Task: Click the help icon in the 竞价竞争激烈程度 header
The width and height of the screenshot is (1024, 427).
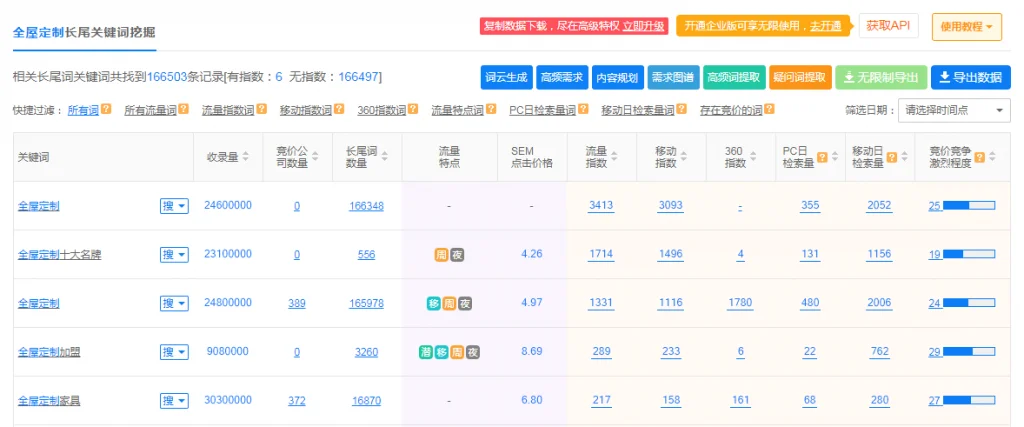Action: coord(979,157)
